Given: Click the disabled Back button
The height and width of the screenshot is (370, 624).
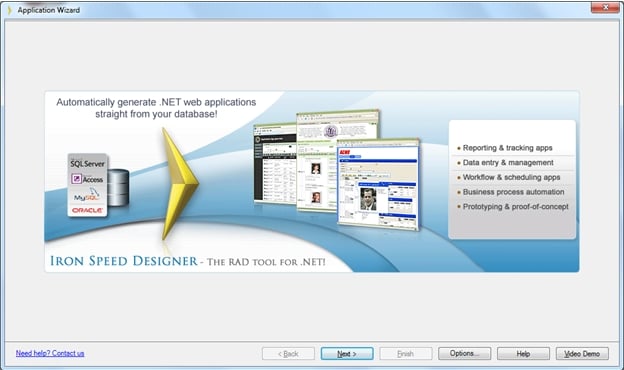Looking at the screenshot, I should click(288, 353).
